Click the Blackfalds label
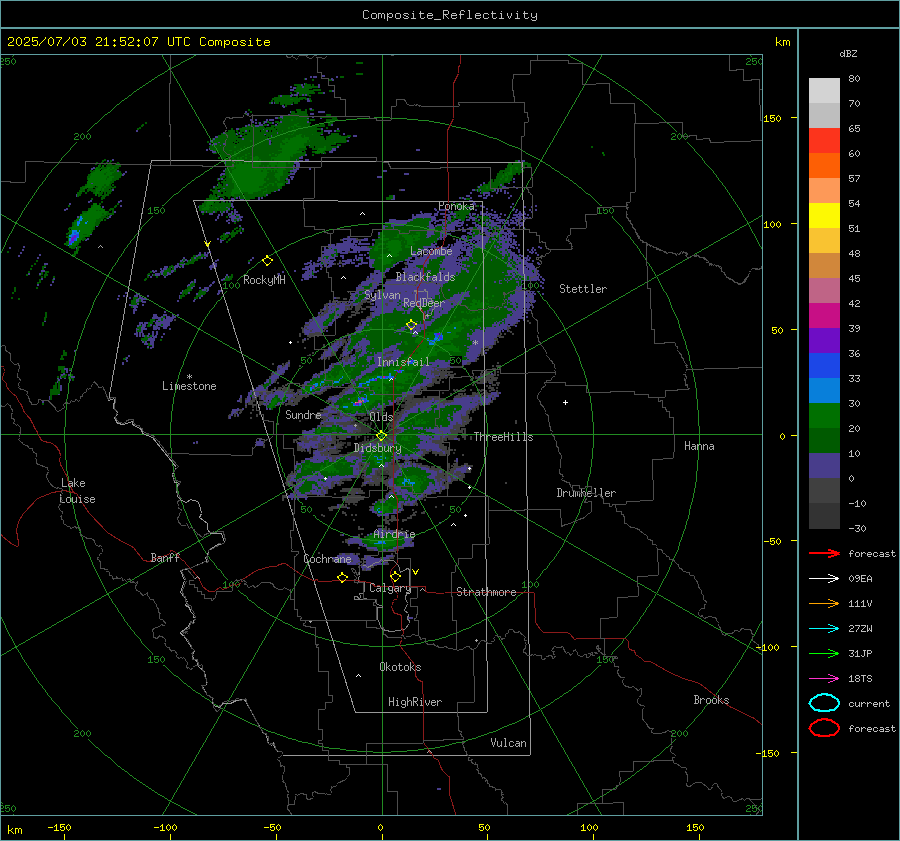This screenshot has height=841, width=900. tap(425, 277)
